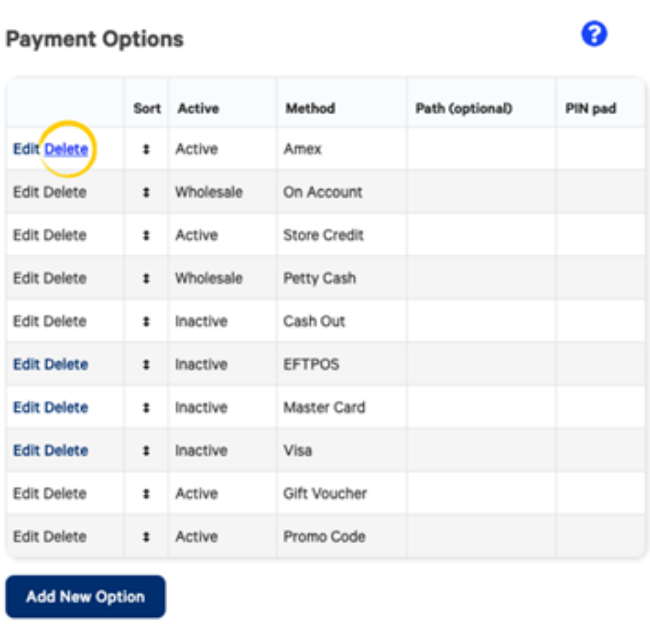Click the sort handle for Cash Out row

(146, 321)
